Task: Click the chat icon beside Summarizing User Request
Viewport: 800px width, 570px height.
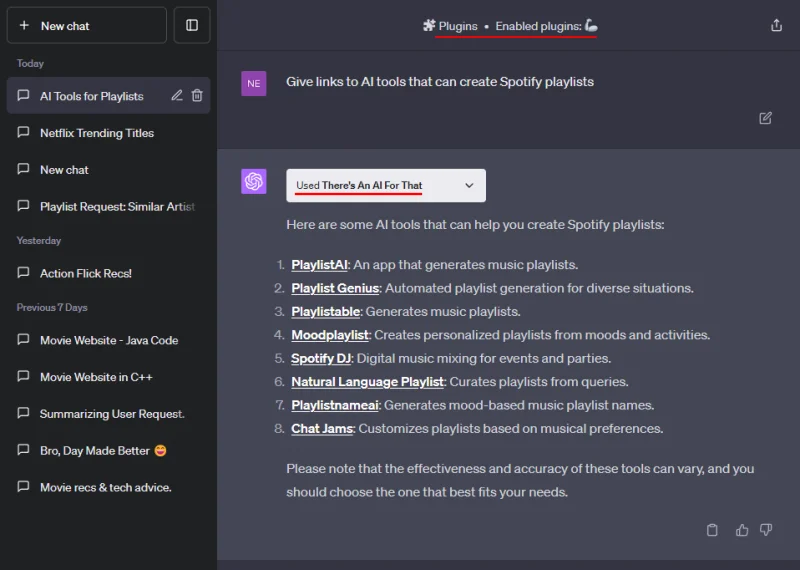Action: [x=23, y=413]
